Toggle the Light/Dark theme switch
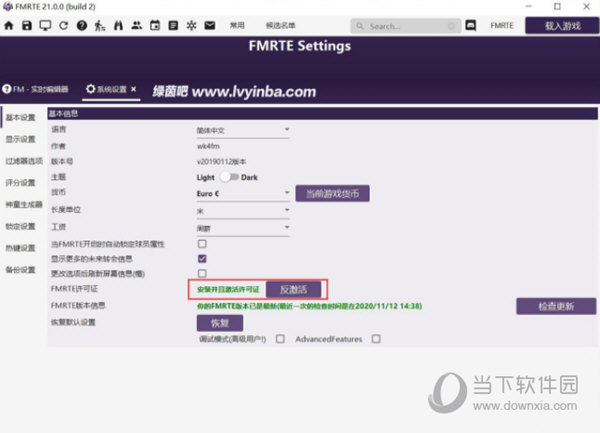 click(229, 176)
